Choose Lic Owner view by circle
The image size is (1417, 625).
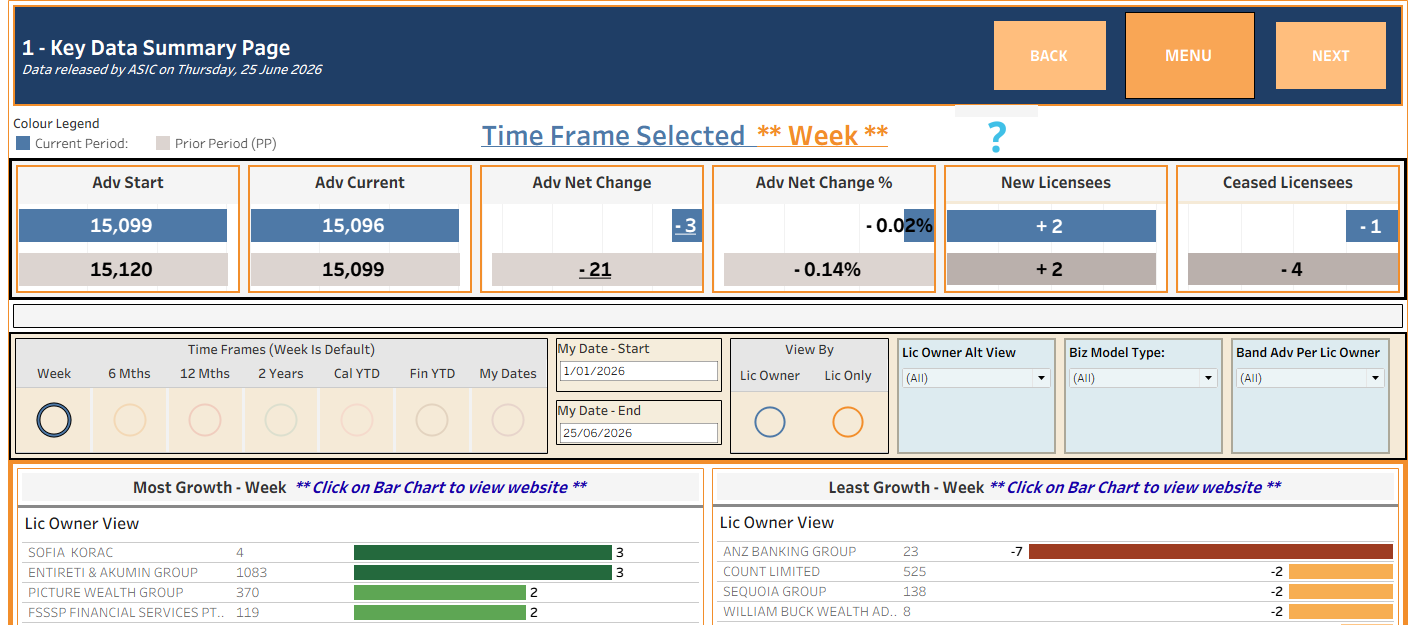770,422
